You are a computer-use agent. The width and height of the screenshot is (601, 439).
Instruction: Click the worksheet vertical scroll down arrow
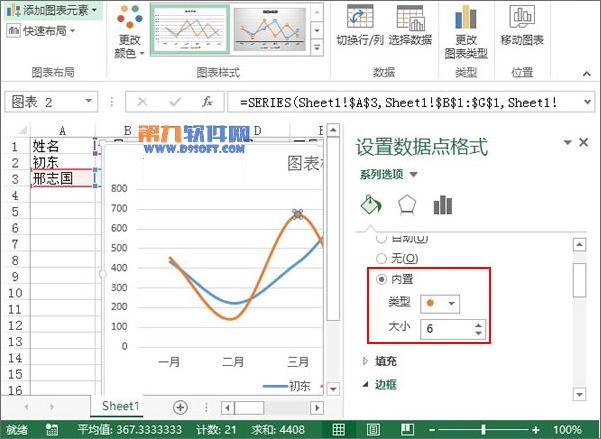(333, 389)
